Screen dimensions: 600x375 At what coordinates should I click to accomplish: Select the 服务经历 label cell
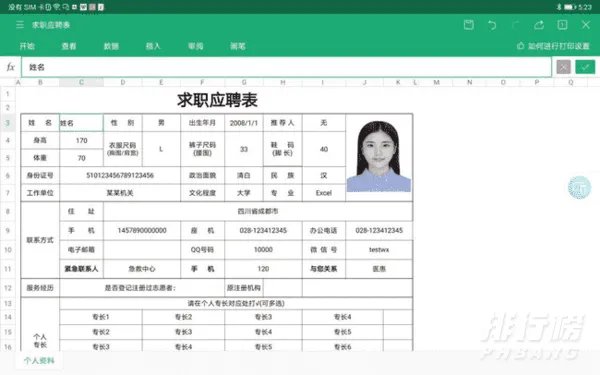(40, 288)
